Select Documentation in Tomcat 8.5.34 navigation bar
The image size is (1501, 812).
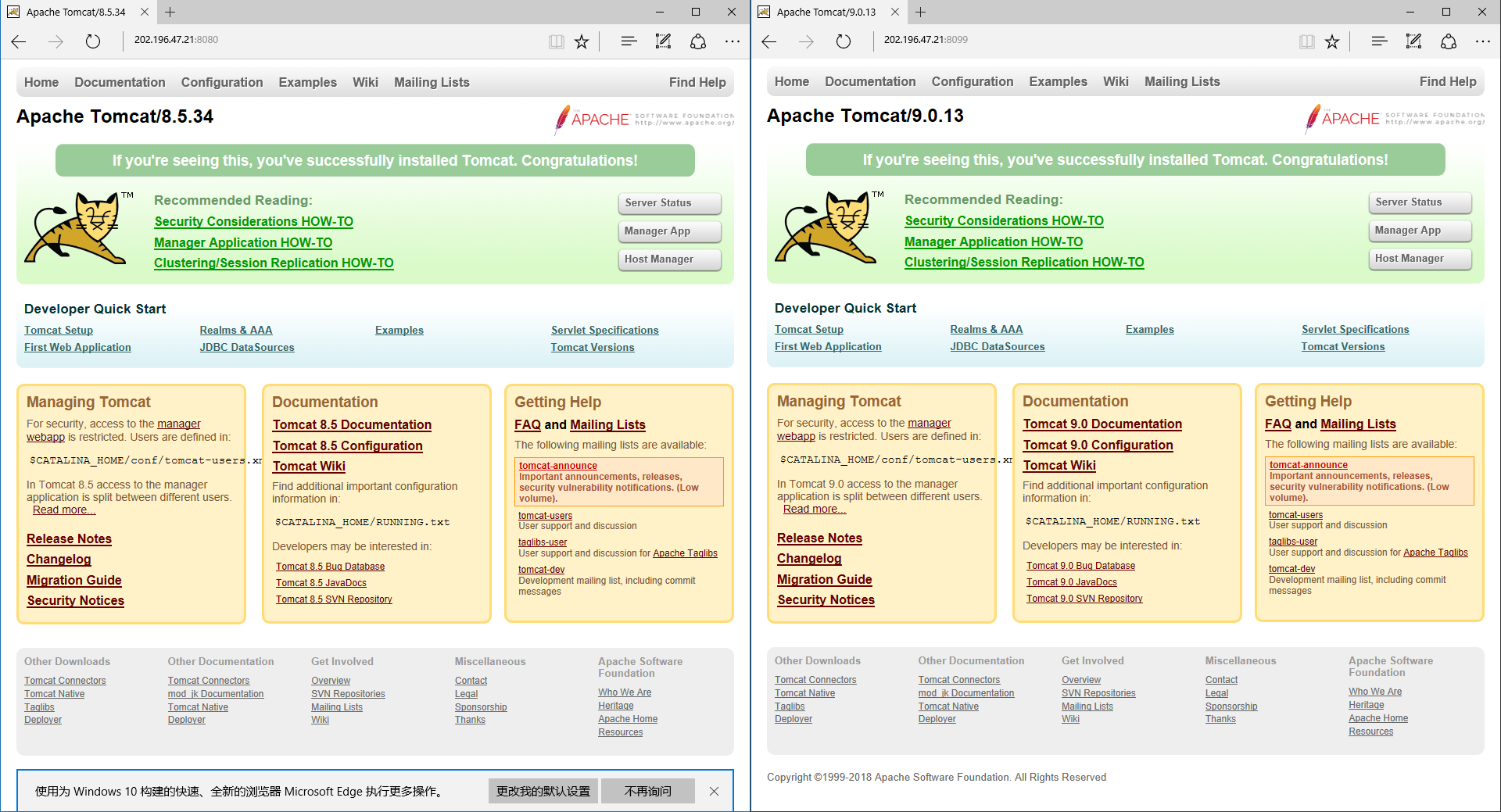click(120, 82)
